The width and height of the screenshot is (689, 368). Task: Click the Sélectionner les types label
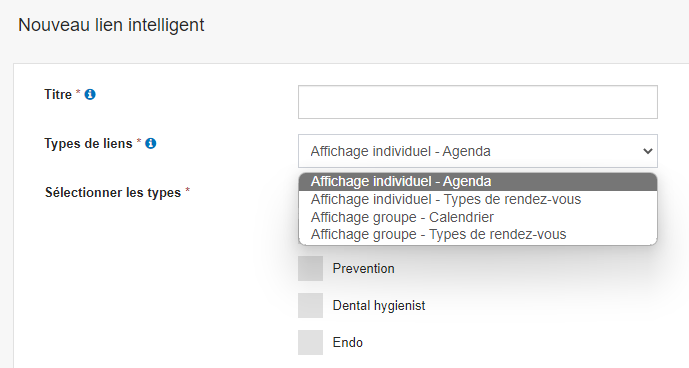(113, 193)
